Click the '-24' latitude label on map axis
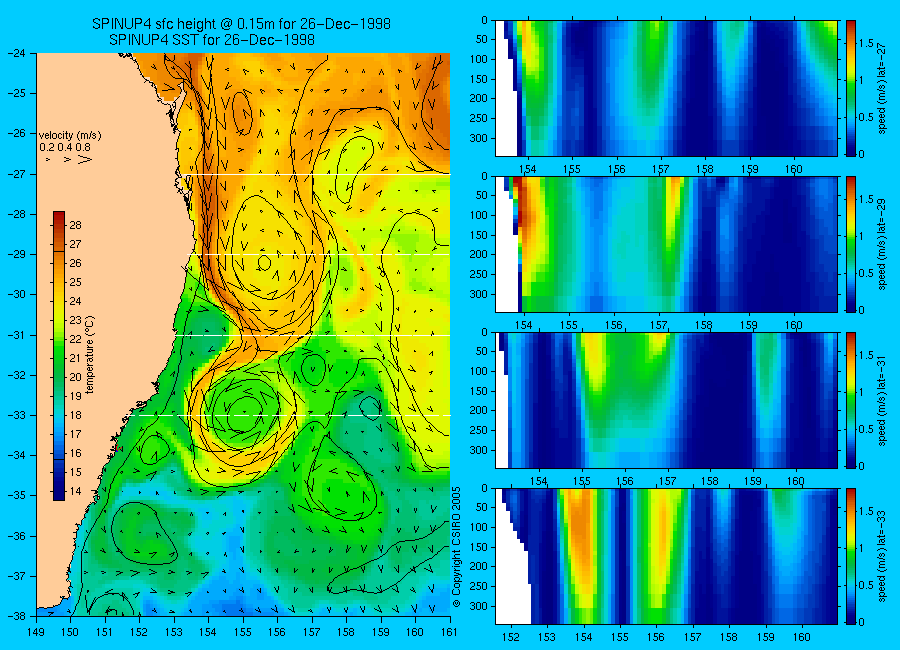900x650 pixels. pyautogui.click(x=17, y=53)
